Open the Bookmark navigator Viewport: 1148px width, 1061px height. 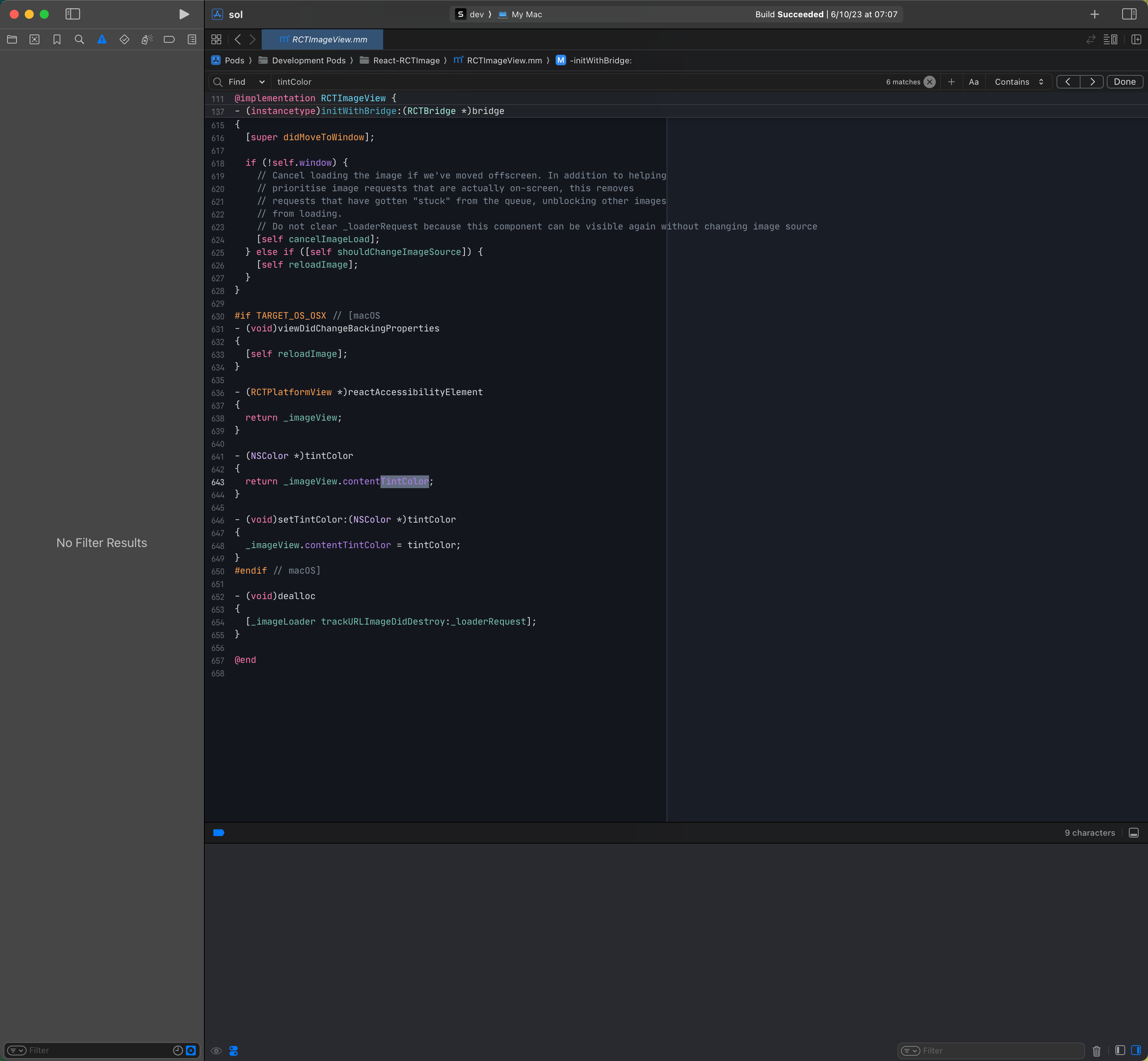[57, 40]
